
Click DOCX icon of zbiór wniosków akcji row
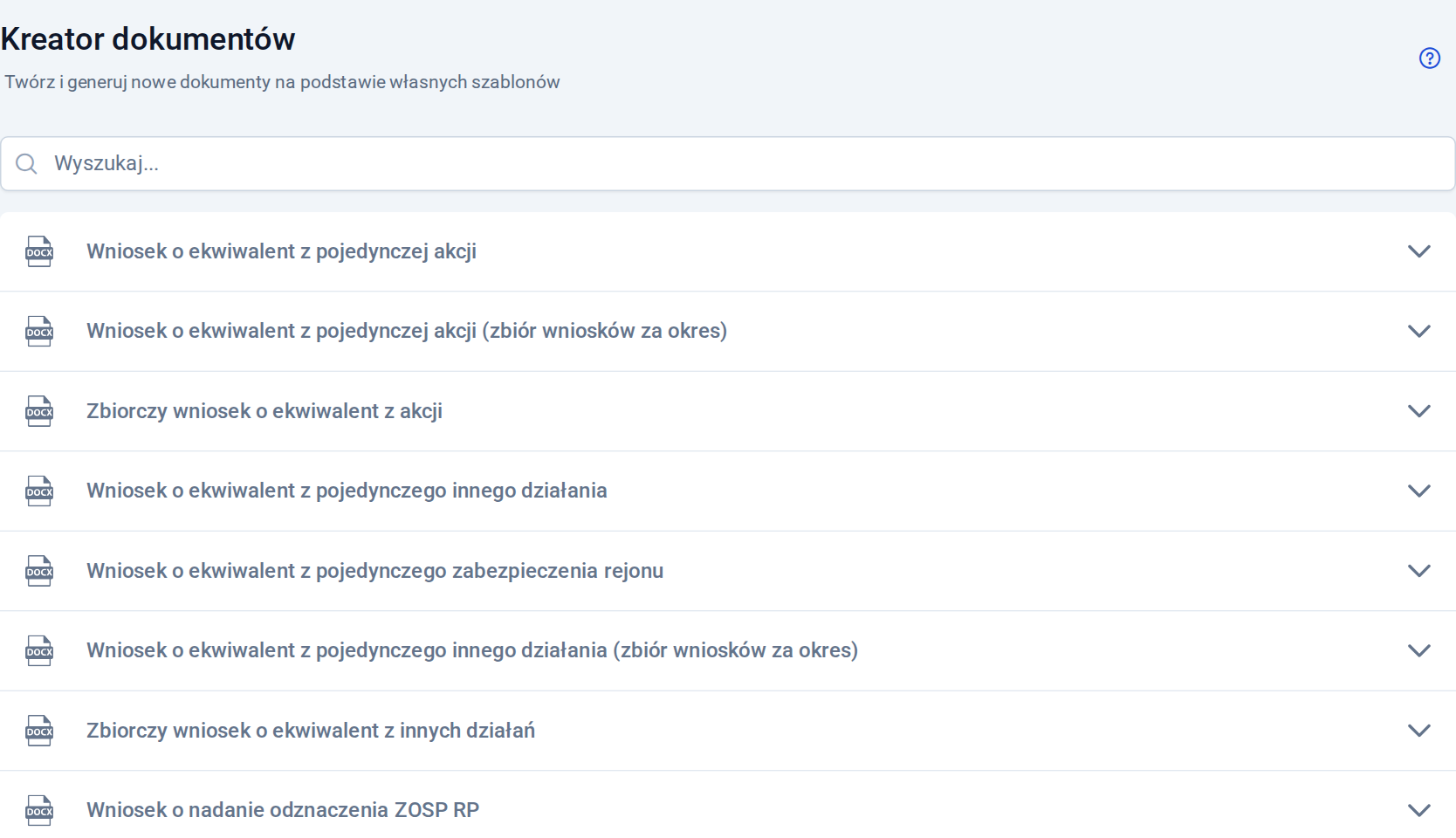(x=39, y=332)
